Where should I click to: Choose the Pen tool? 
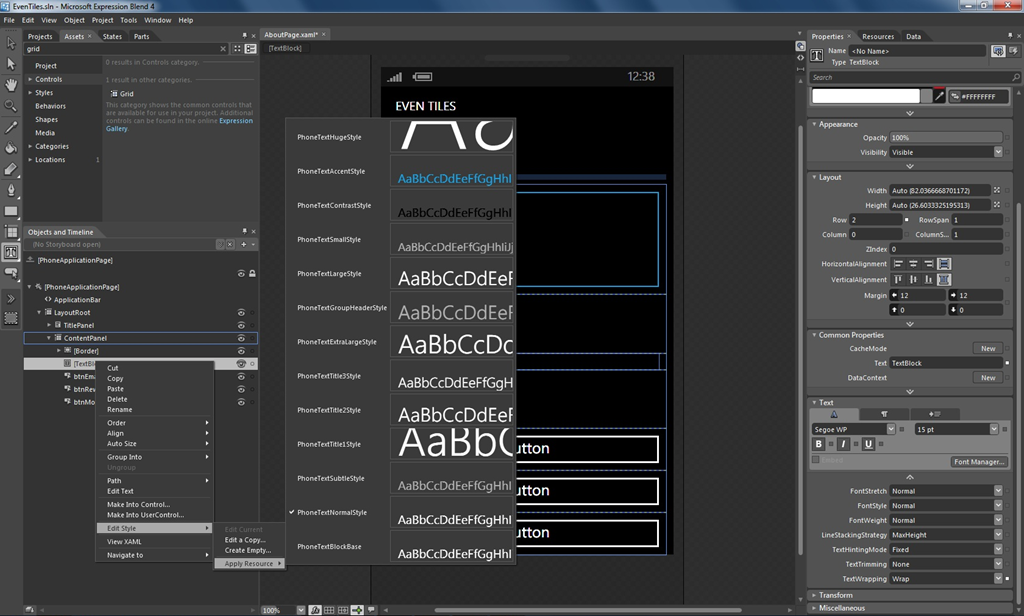click(x=11, y=190)
